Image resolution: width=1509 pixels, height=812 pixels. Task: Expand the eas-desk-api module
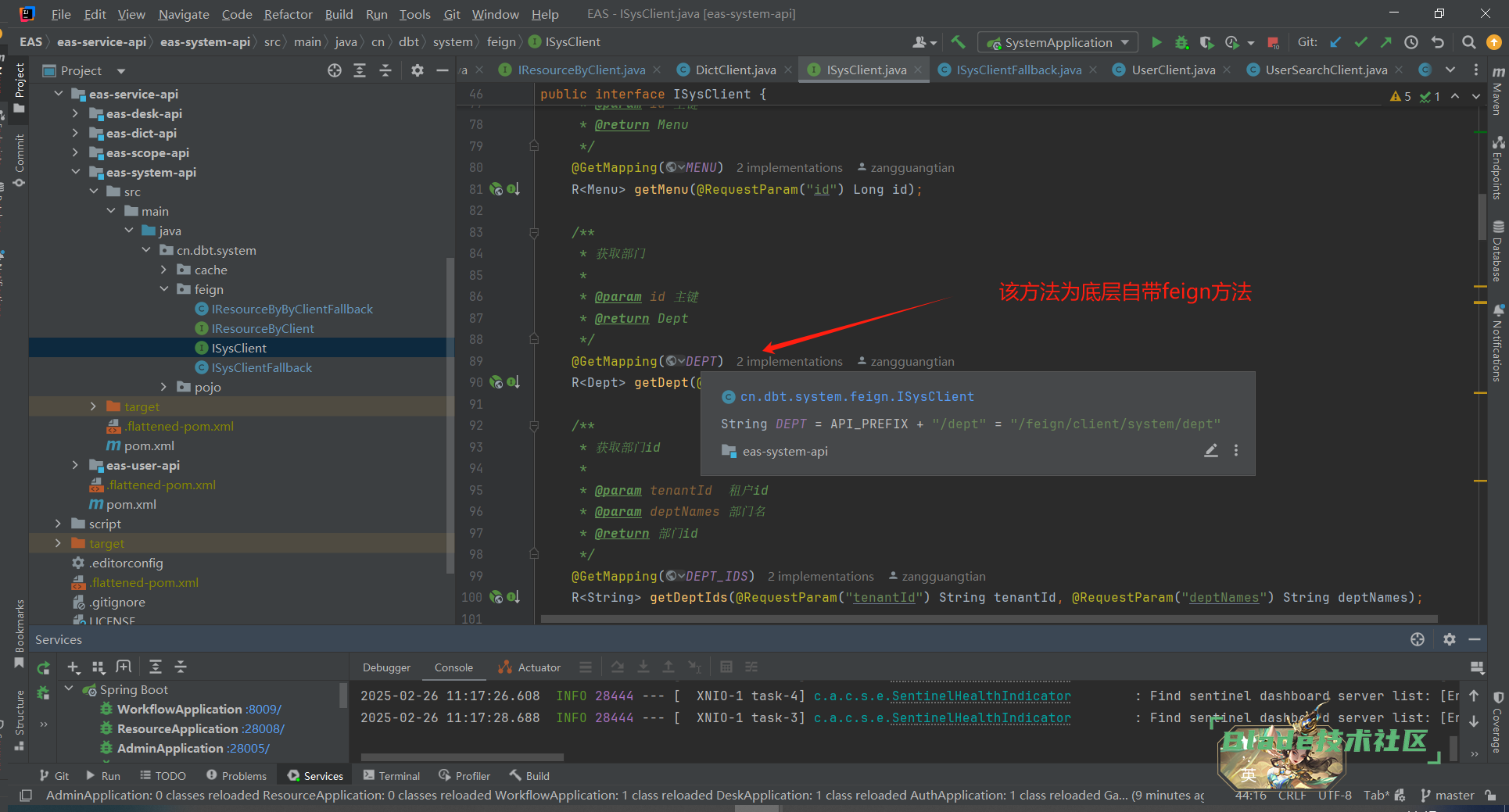(x=75, y=114)
